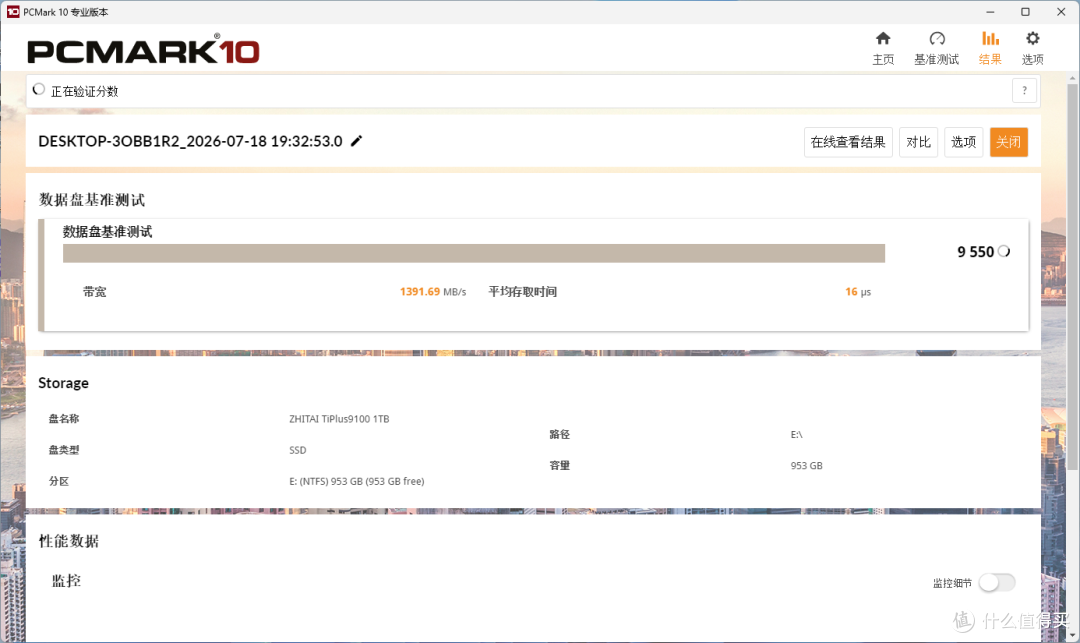Click the disk type value SSD
The image size is (1080, 643).
click(298, 450)
